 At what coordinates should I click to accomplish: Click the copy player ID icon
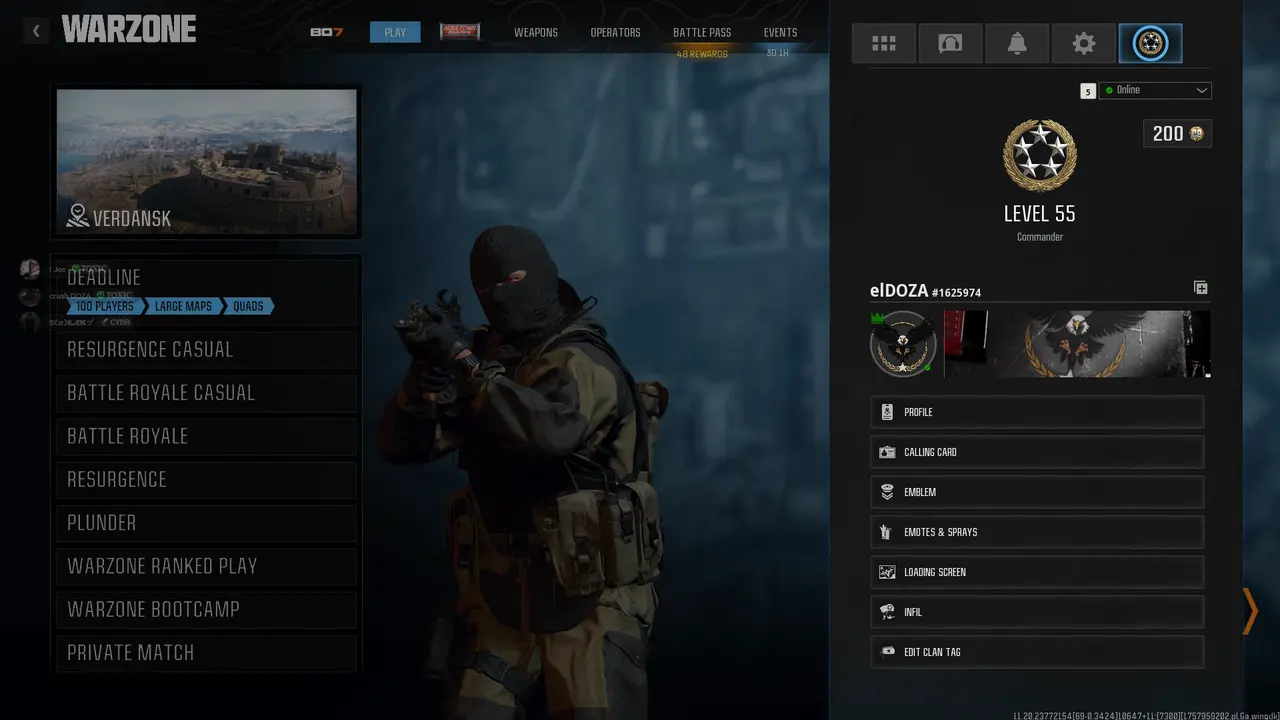pos(1200,288)
